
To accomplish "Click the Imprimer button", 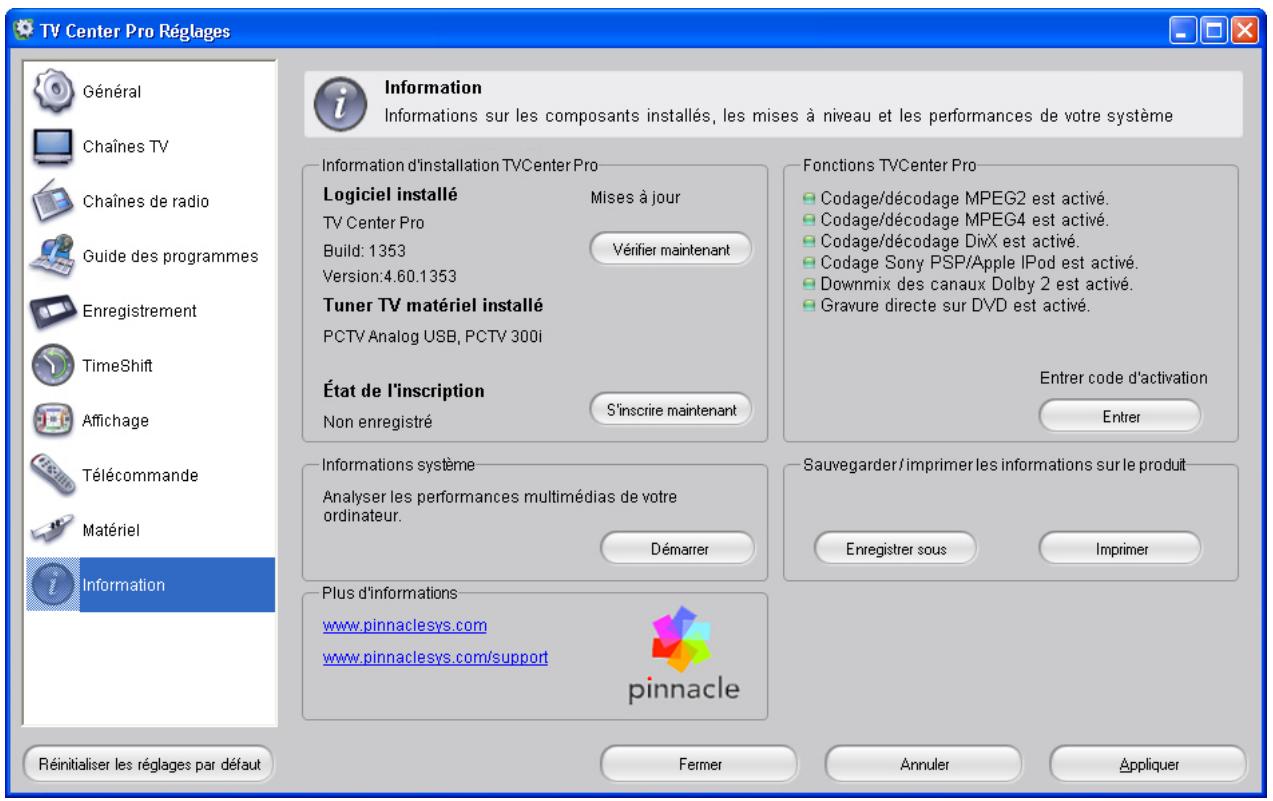I will point(1119,548).
